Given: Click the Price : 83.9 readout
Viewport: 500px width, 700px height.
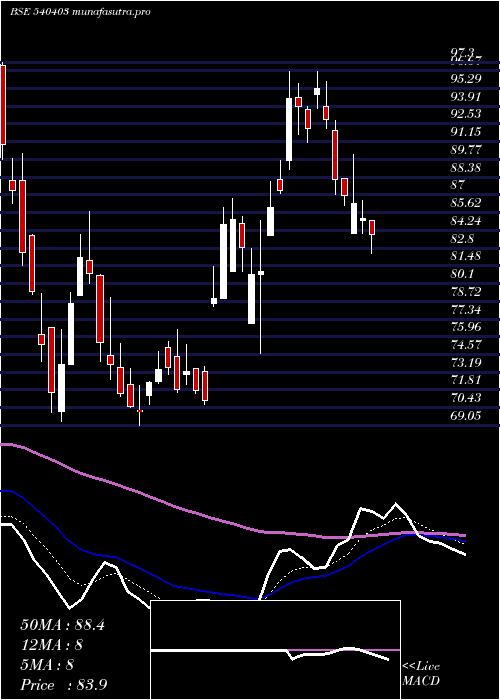Looking at the screenshot, I should click(x=63, y=685).
